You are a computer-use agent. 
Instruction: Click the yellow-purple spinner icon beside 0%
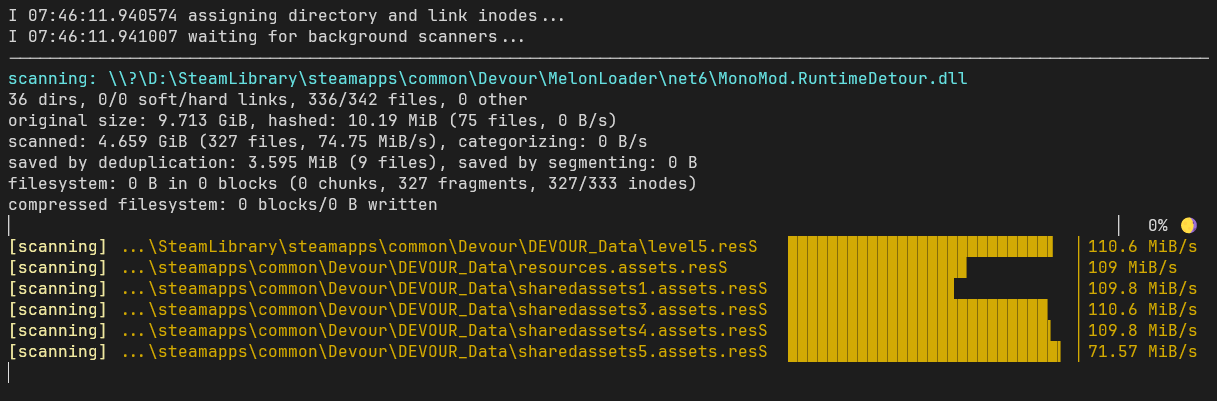pyautogui.click(x=1188, y=225)
